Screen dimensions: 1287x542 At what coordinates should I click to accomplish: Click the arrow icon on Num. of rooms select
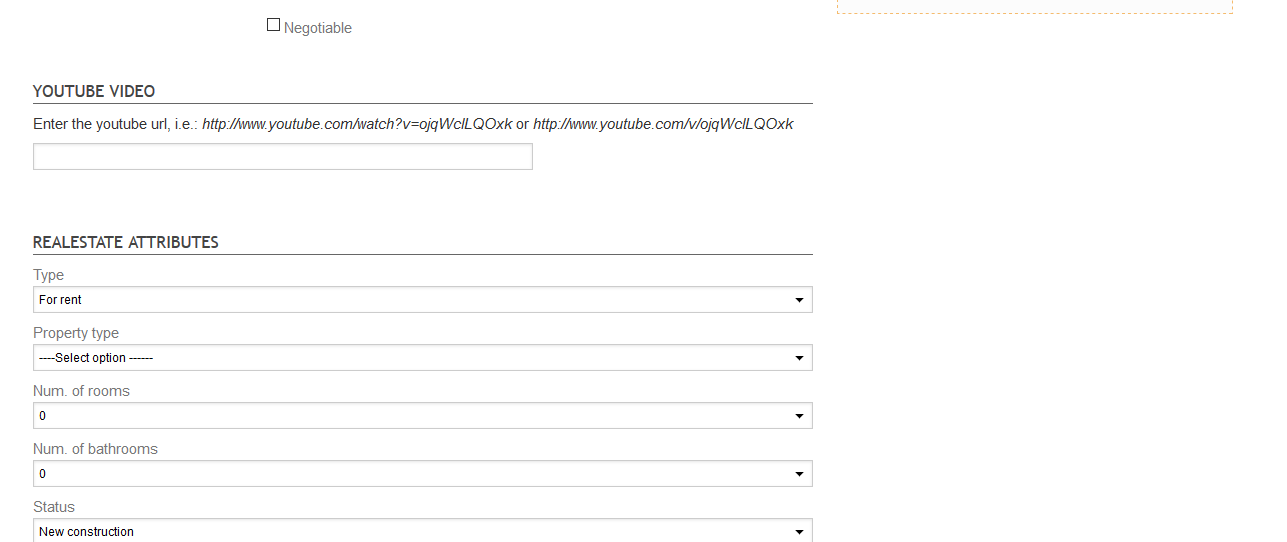coord(799,416)
